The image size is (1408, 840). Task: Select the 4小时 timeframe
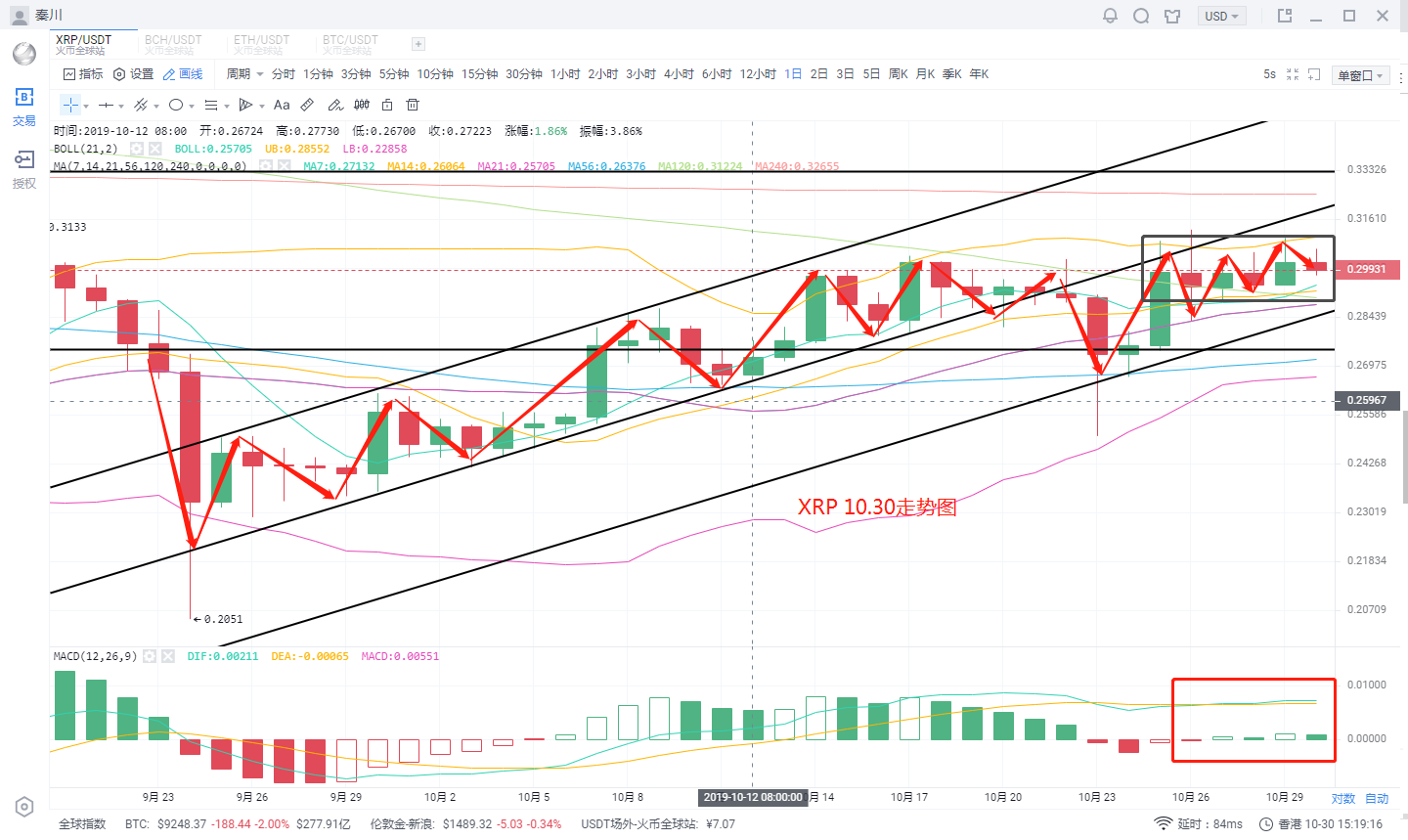tap(679, 74)
